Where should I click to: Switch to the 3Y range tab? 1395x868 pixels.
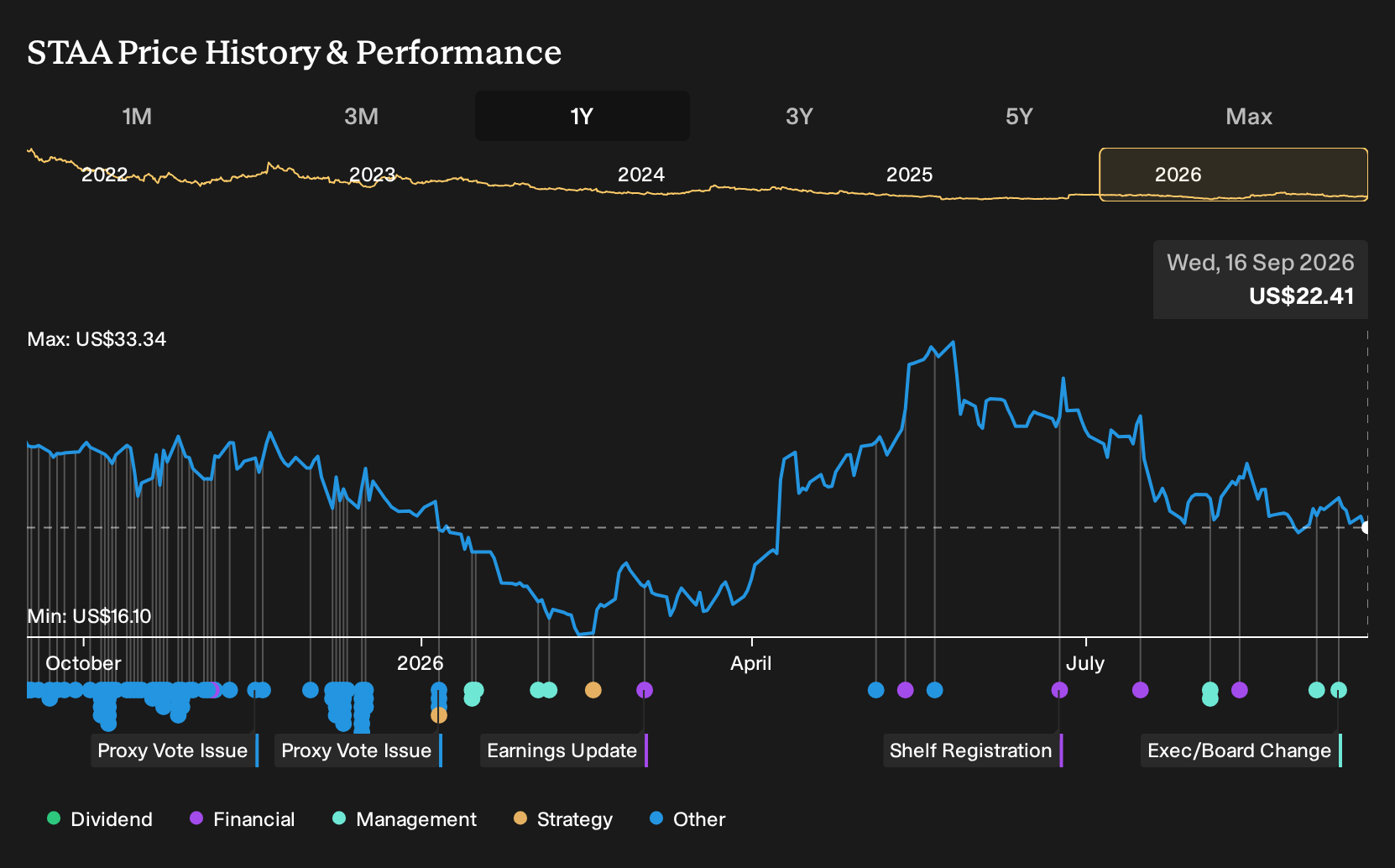(x=799, y=116)
